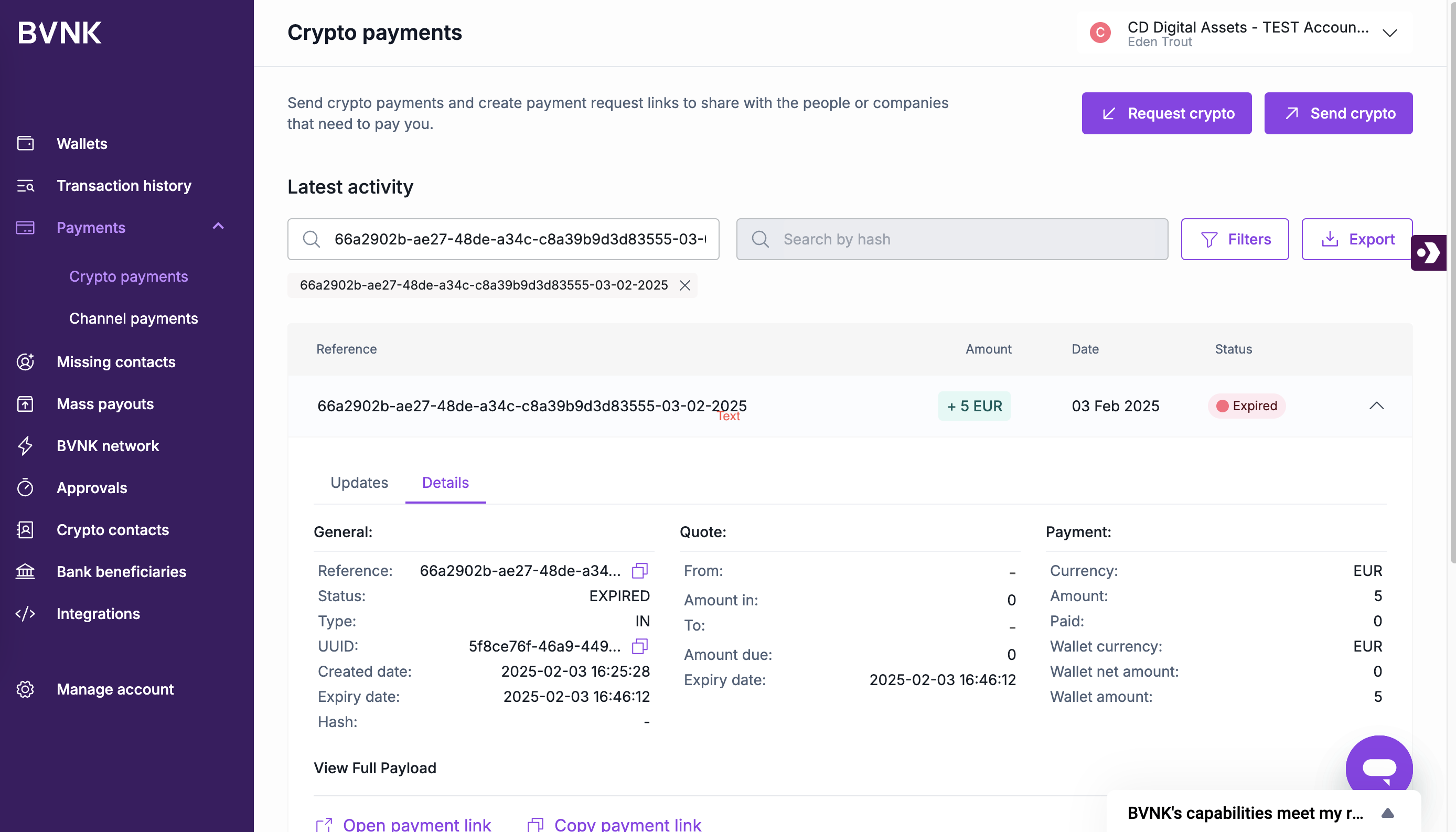Viewport: 1456px width, 832px height.
Task: Click the reference search input field
Action: point(503,239)
